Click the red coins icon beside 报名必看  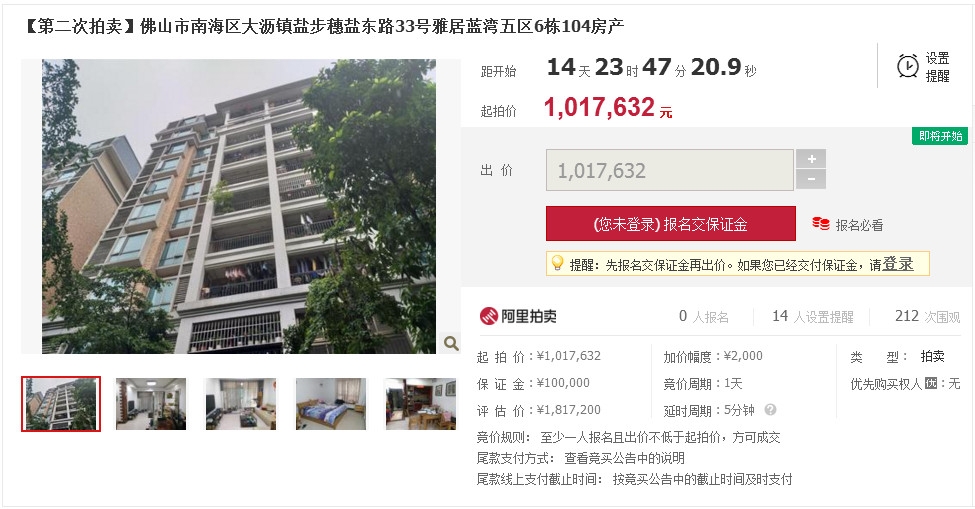[x=821, y=224]
